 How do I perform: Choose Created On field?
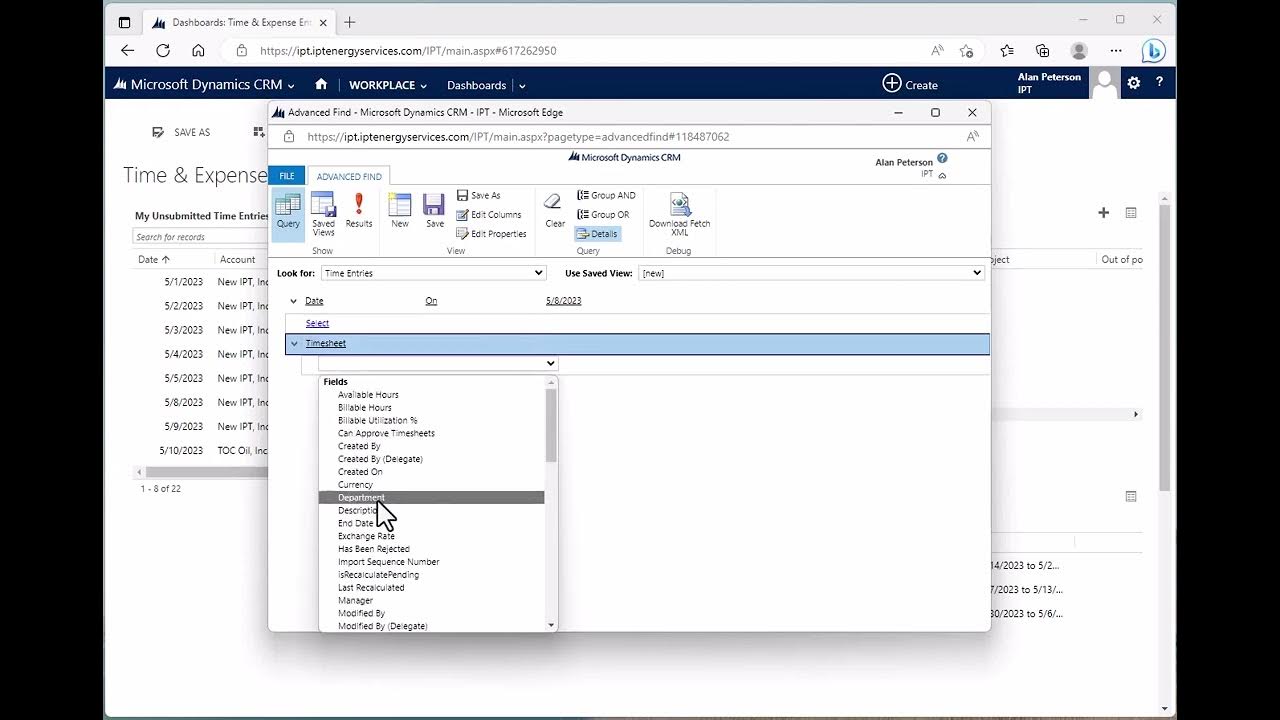pos(360,472)
